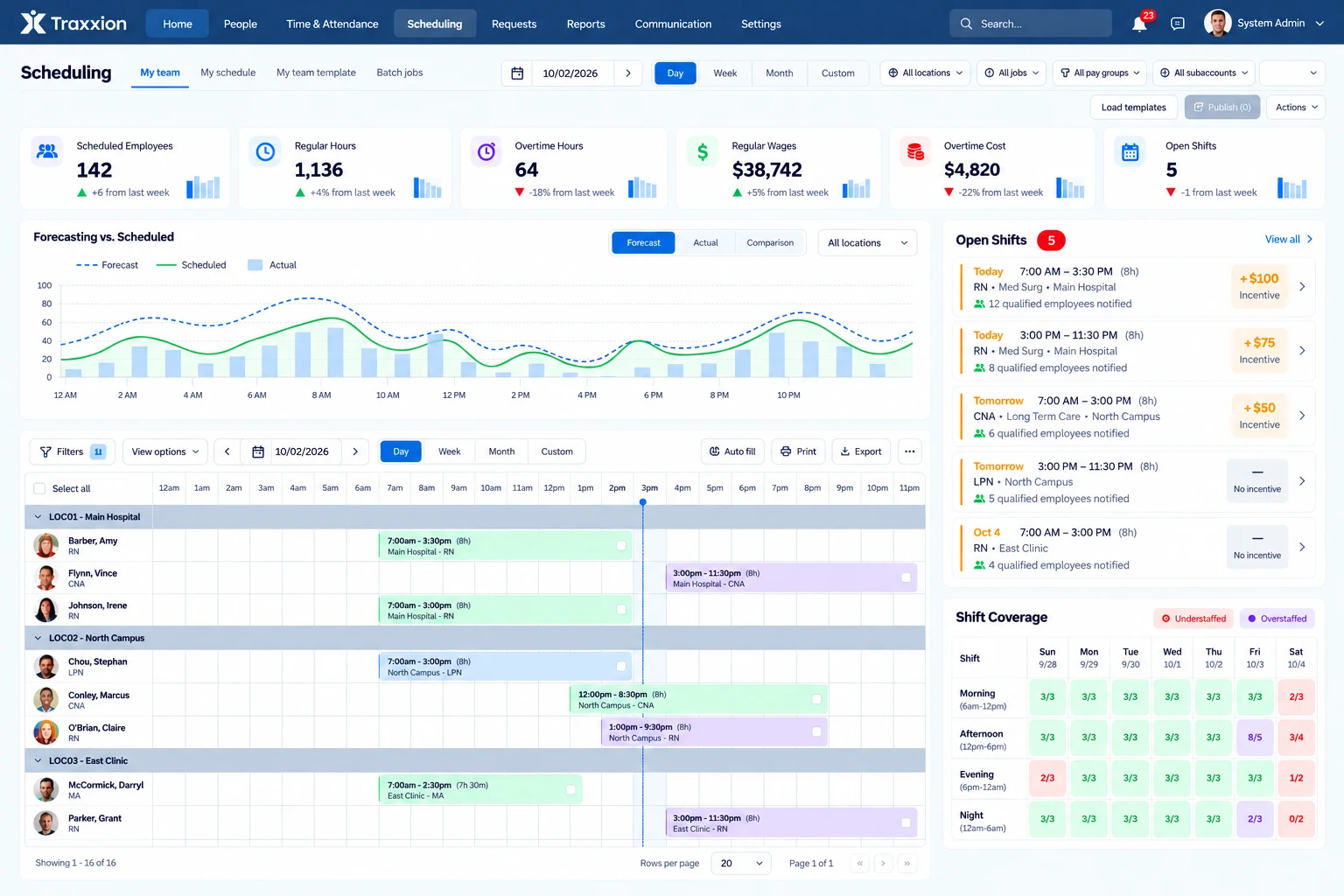Click the Export button

pos(861,451)
